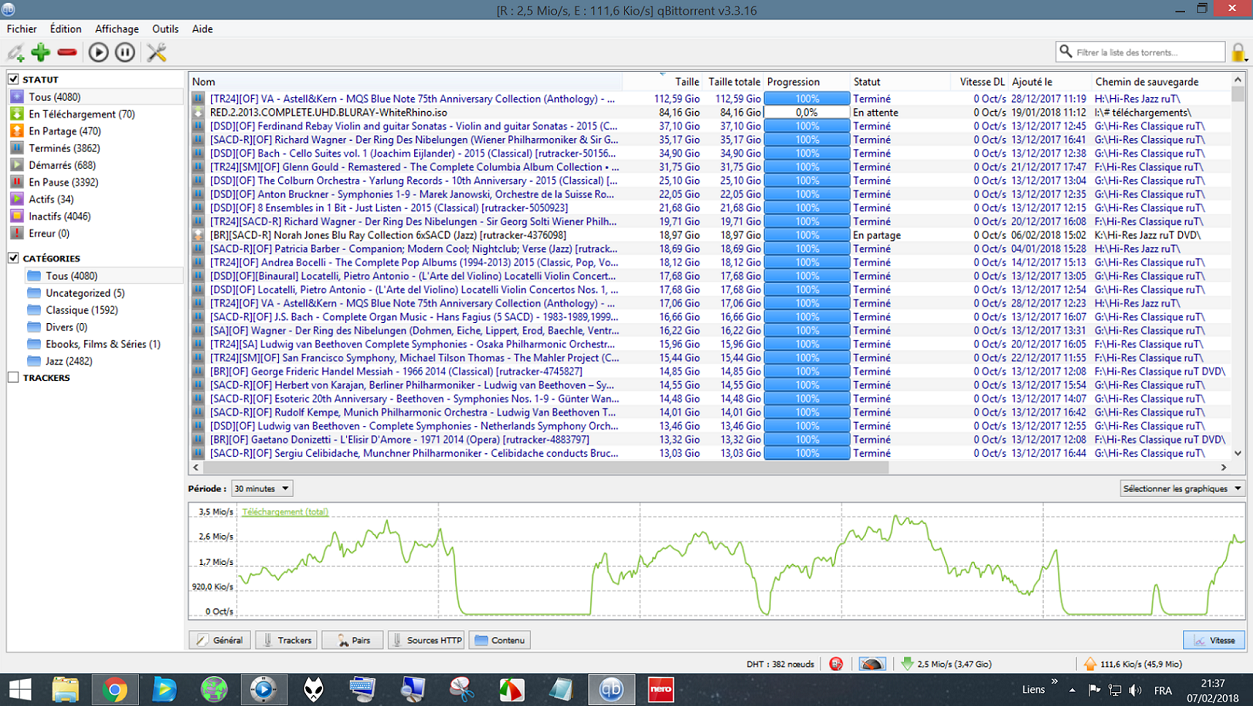This screenshot has width=1253, height=706.
Task: Select the 'En Partage (470)' filter icon
Action: (17, 131)
